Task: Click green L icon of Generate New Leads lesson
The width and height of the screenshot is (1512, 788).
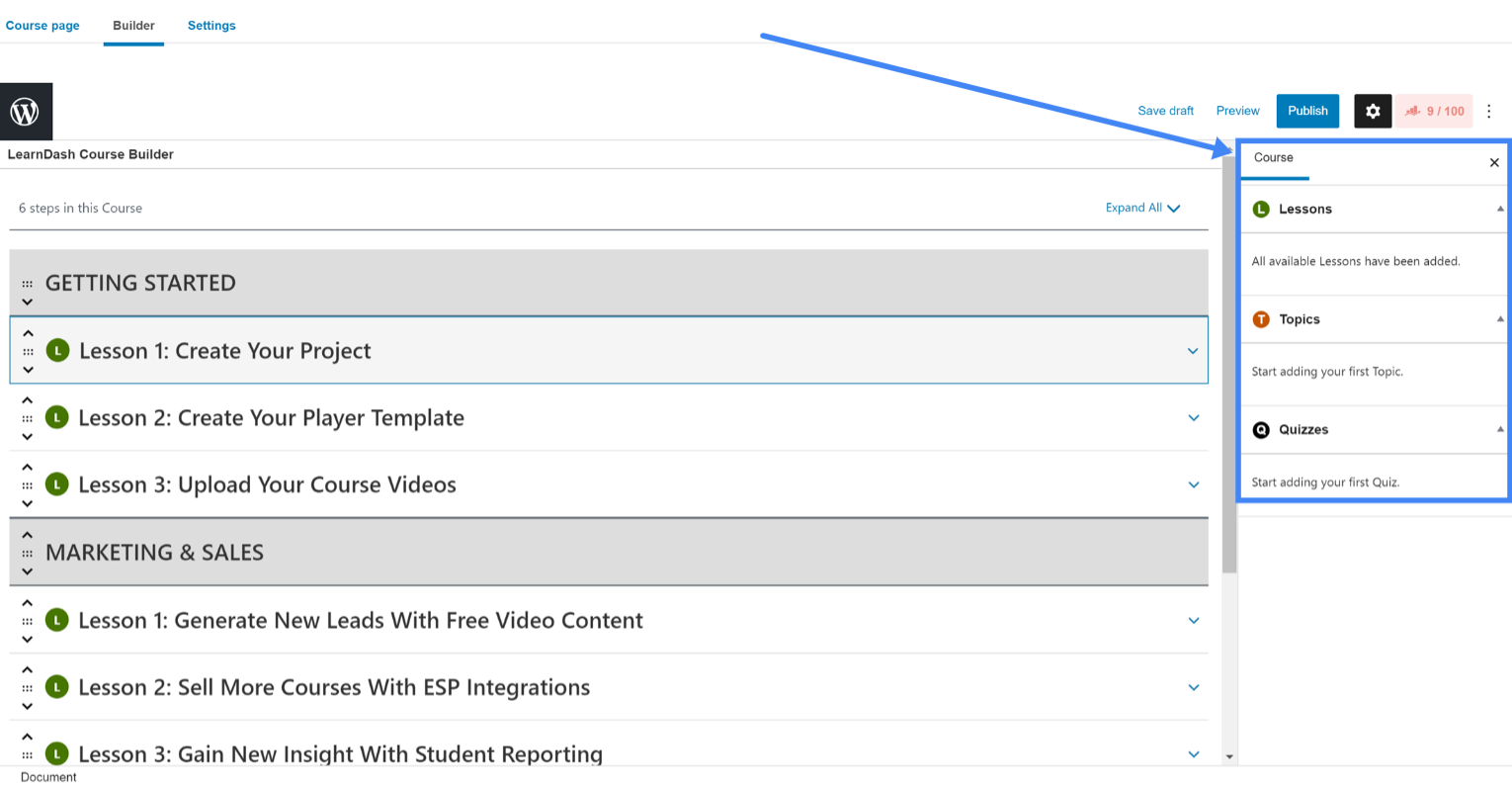Action: [x=57, y=620]
